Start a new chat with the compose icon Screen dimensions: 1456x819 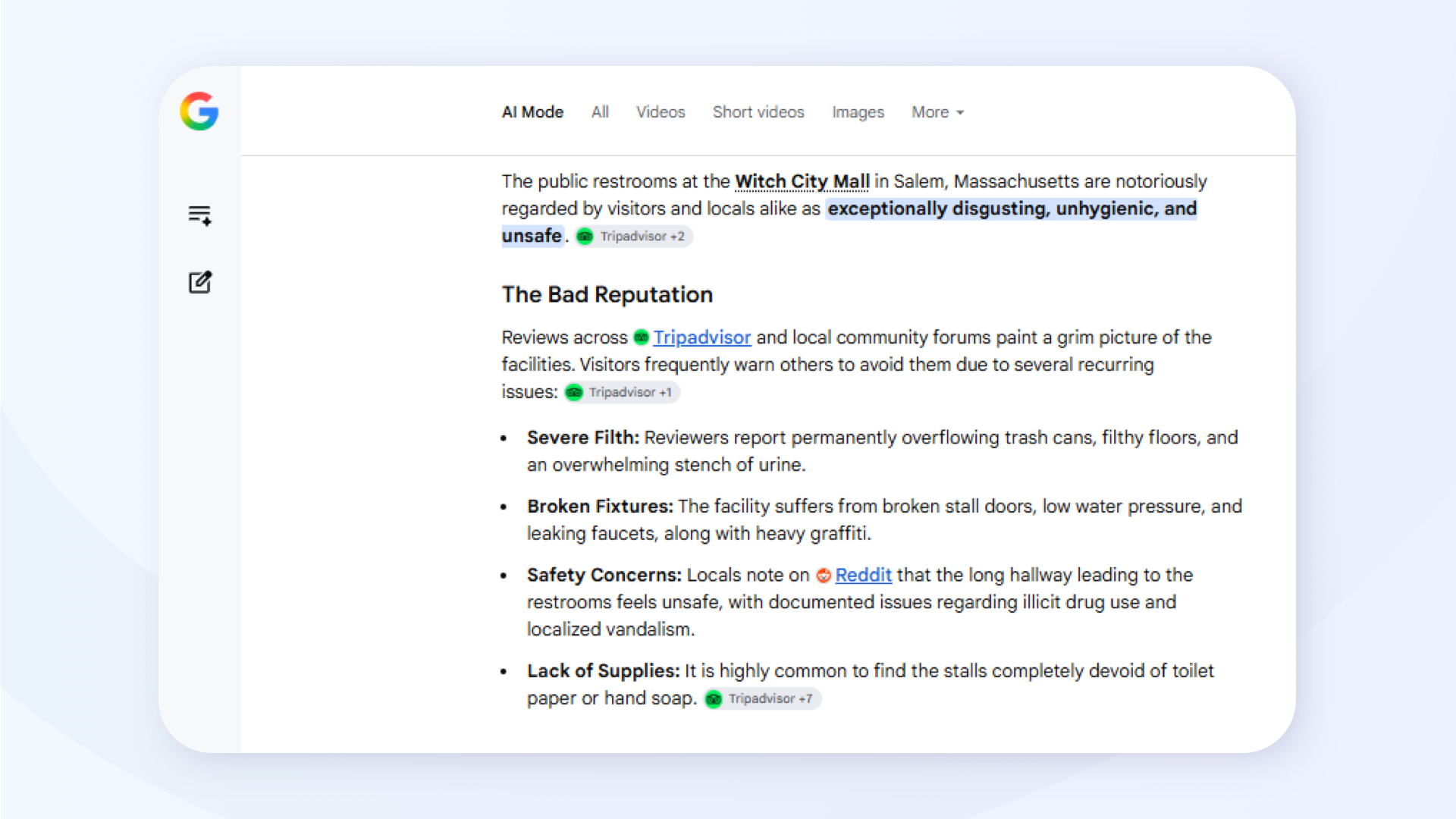pos(200,282)
